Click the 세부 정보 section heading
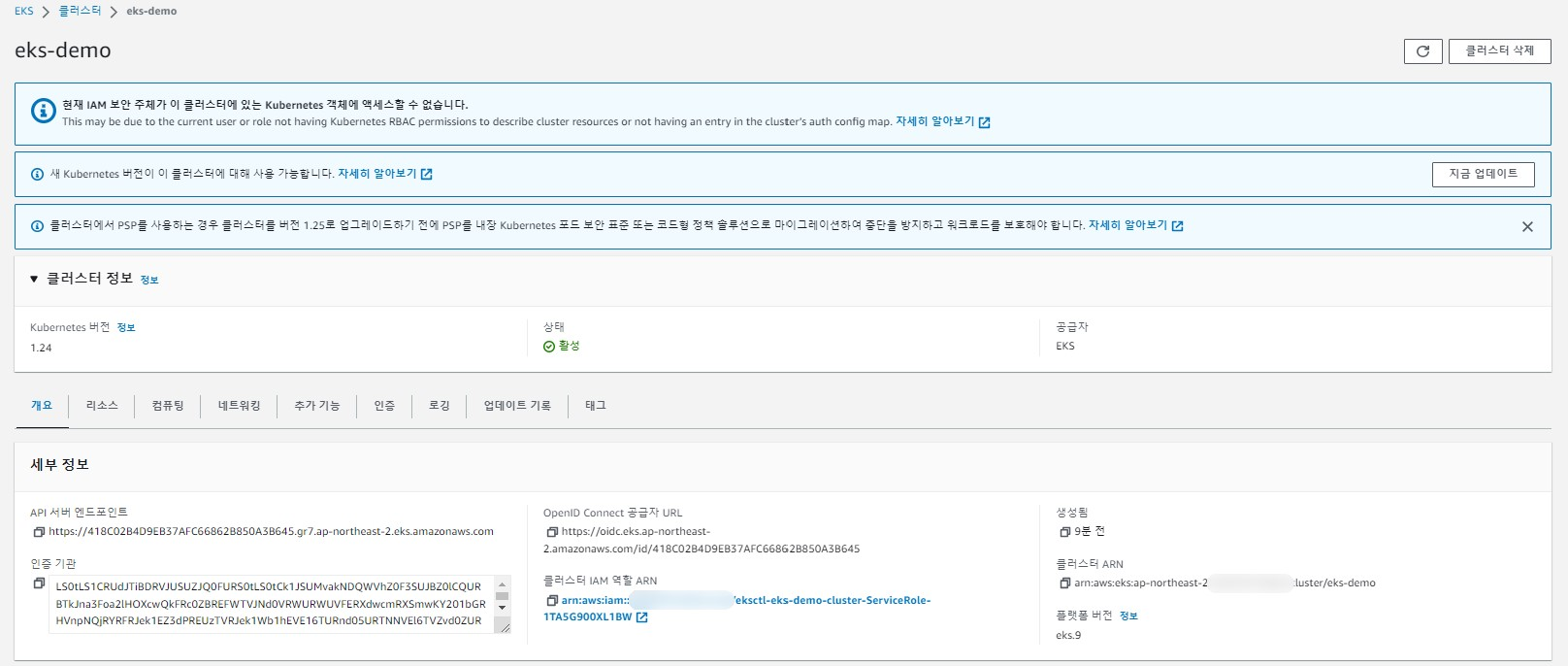Viewport: 1568px width, 666px height. click(x=60, y=465)
